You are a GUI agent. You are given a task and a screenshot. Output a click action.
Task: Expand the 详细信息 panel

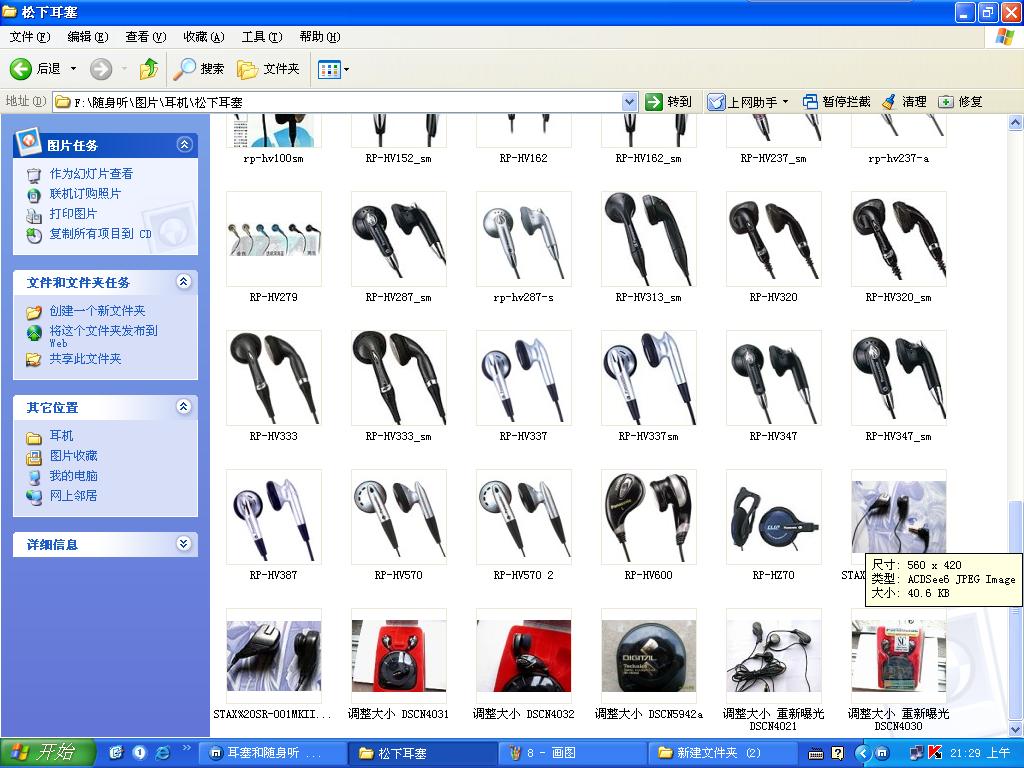point(184,543)
